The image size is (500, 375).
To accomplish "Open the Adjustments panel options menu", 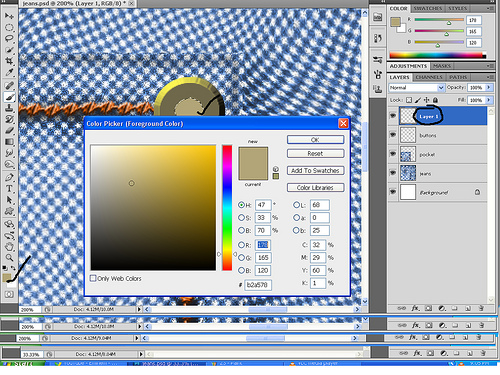I will pyautogui.click(x=490, y=66).
